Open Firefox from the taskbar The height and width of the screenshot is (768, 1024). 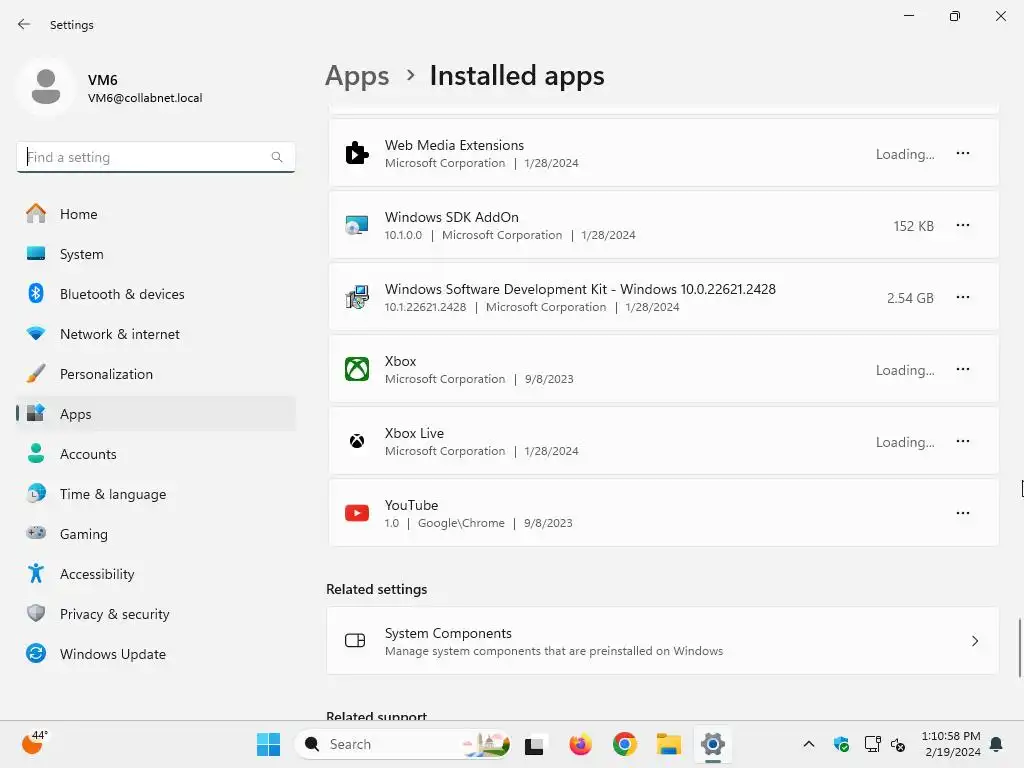580,744
